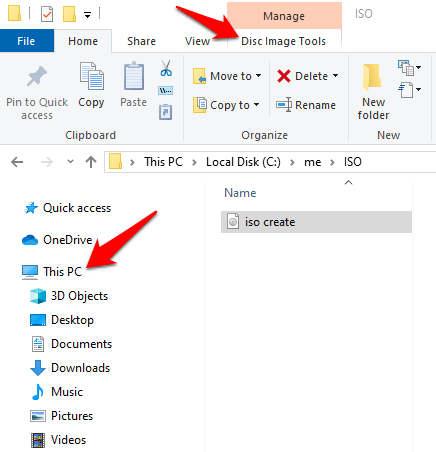
Task: Switch to the Share ribbon tab
Action: coord(141,41)
